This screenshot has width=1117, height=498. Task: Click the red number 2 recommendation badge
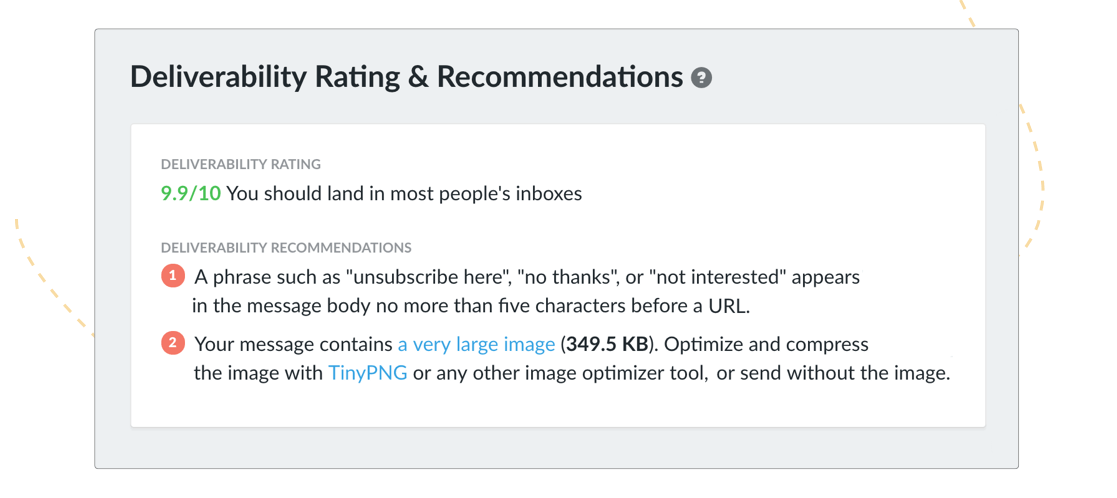click(x=173, y=344)
